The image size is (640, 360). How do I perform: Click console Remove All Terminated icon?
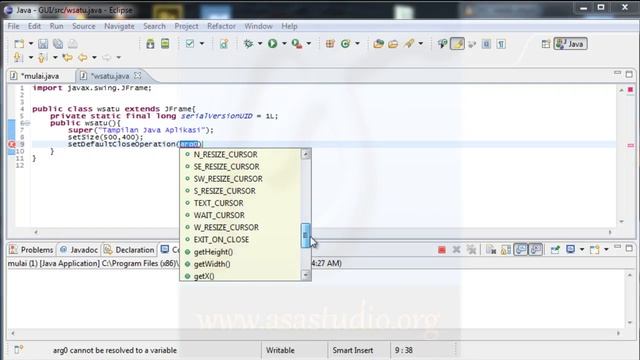coord(471,249)
